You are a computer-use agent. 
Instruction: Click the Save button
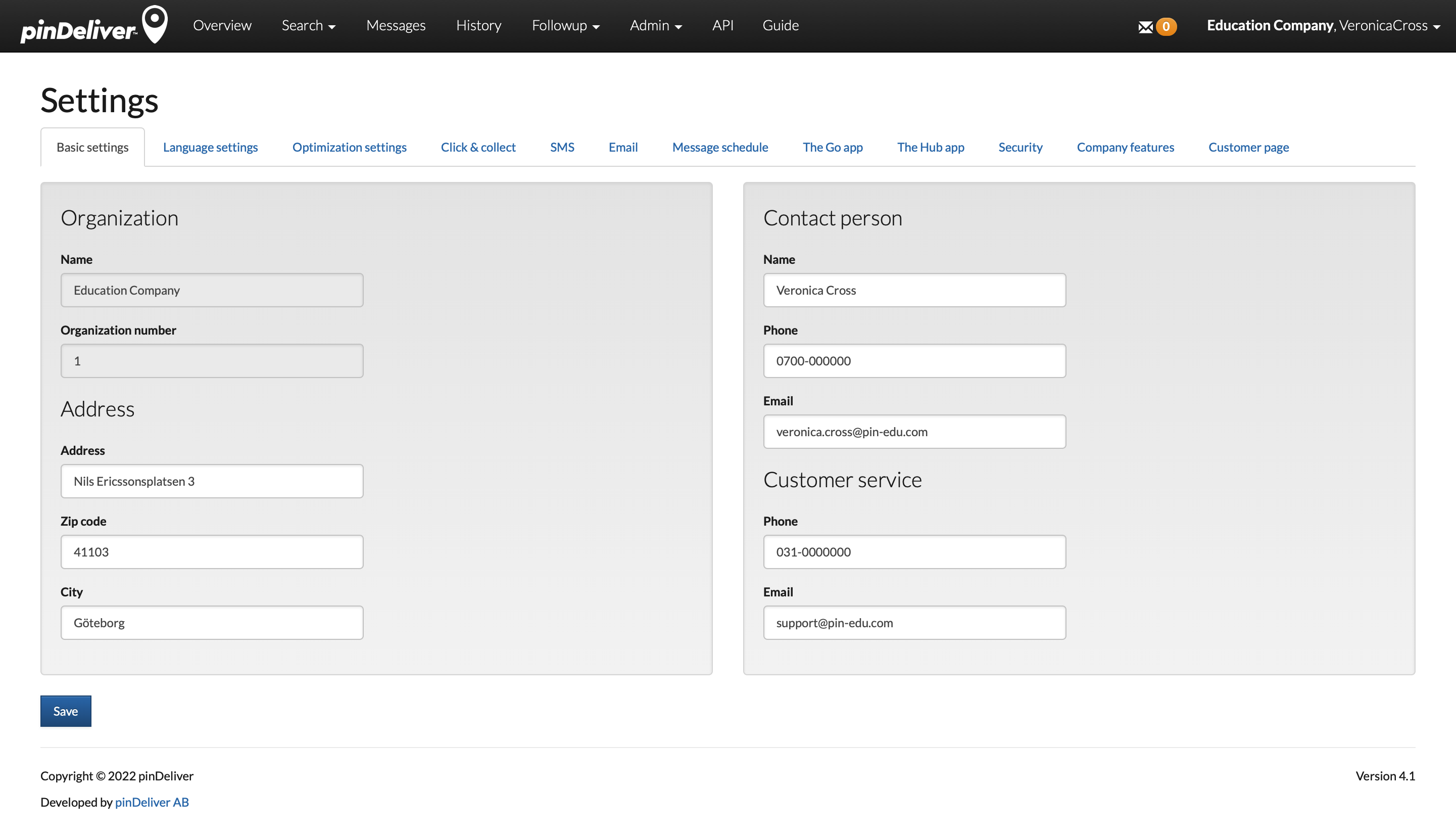66,711
